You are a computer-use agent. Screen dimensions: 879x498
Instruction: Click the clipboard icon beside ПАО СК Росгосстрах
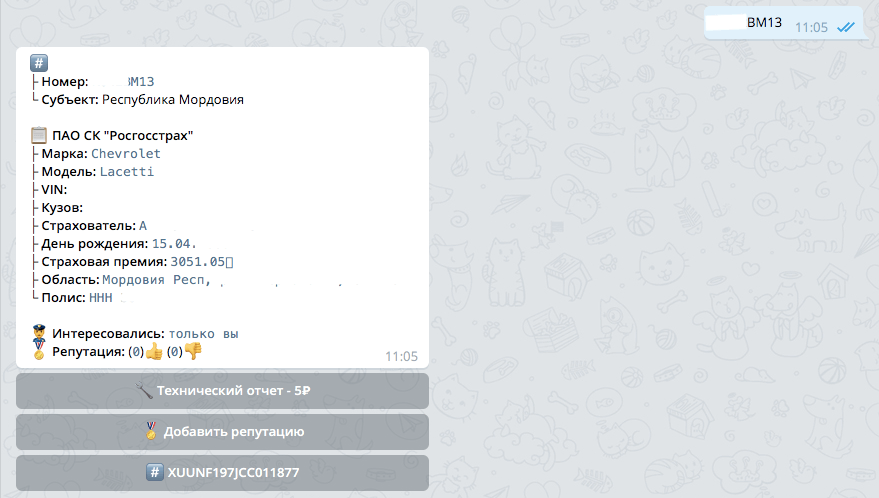click(x=39, y=135)
